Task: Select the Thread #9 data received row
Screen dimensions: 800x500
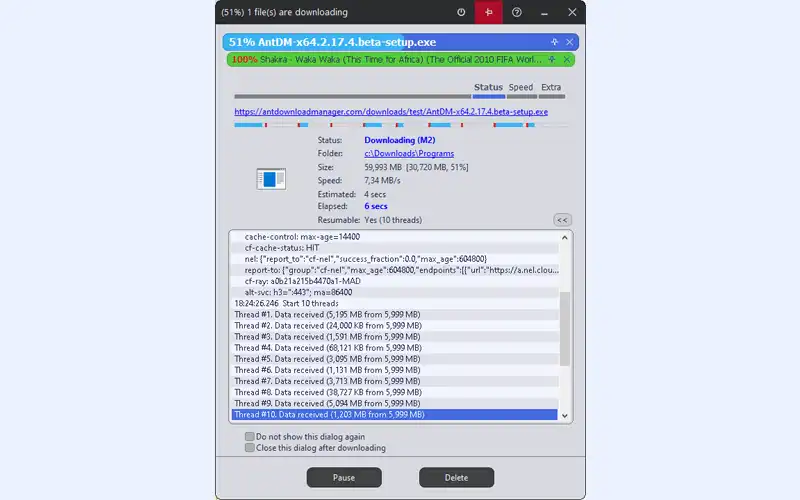Action: click(x=395, y=404)
